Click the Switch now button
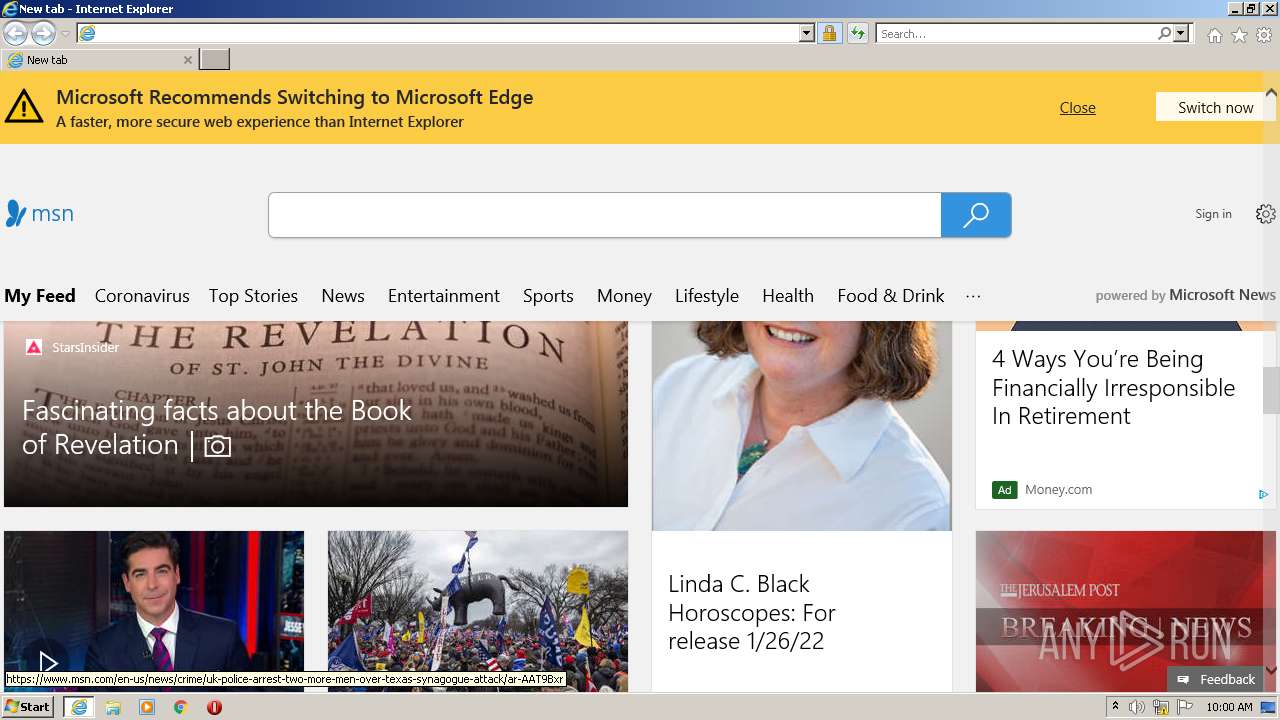This screenshot has height=720, width=1280. click(x=1215, y=107)
